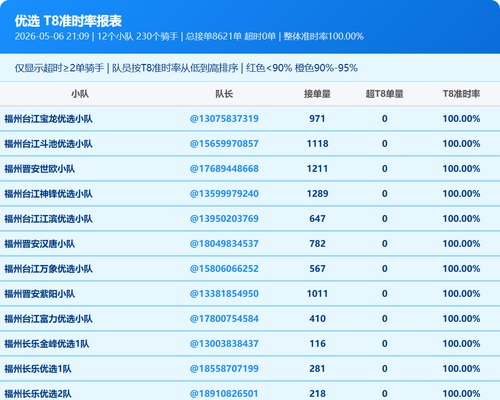
Task: Click the 优选 T8准时率报表 title
Action: point(68,21)
